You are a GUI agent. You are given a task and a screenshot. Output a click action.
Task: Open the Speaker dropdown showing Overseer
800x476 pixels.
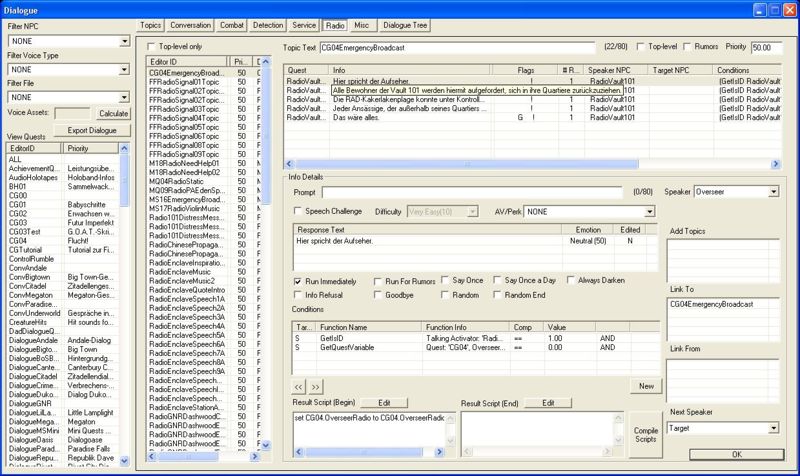(773, 192)
